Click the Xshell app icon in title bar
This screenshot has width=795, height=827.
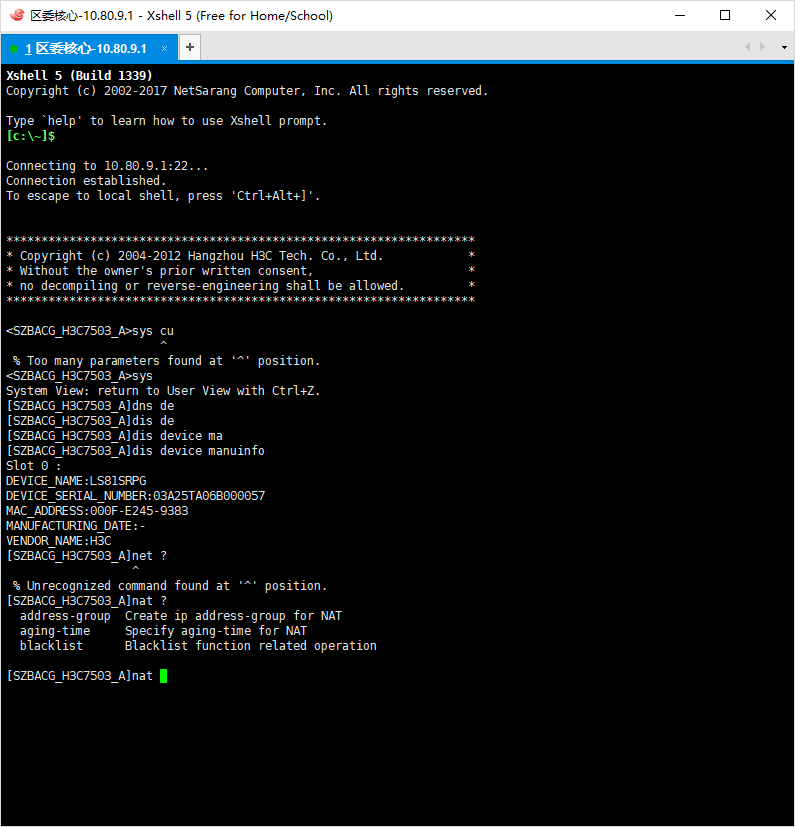click(x=17, y=15)
